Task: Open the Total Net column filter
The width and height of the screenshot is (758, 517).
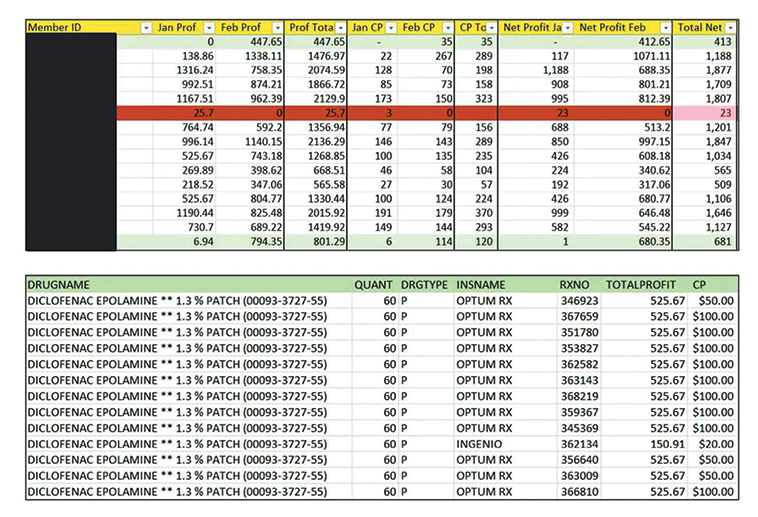Action: tap(730, 27)
